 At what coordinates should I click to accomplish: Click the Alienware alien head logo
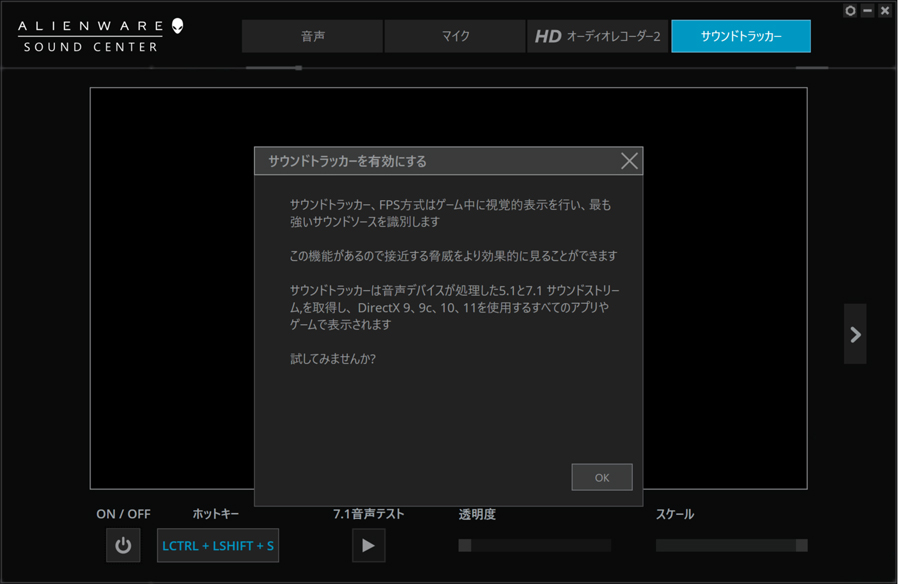(178, 26)
